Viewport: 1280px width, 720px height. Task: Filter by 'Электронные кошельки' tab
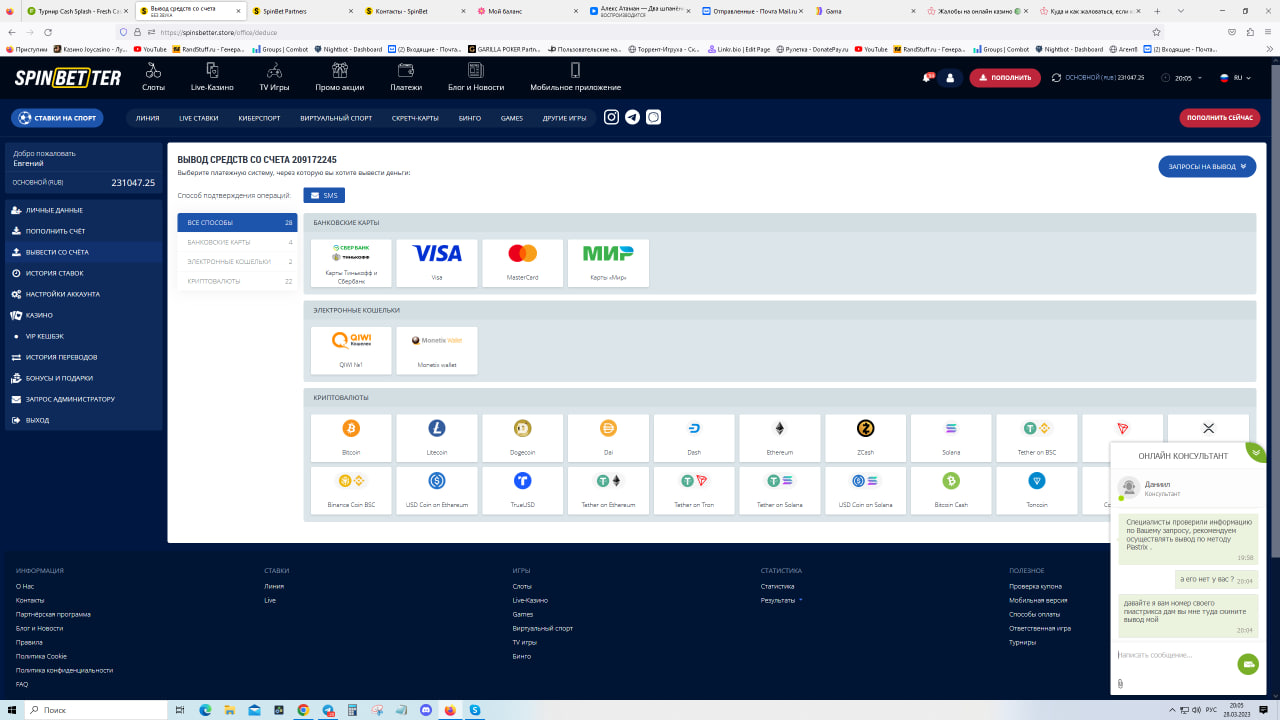(x=237, y=262)
